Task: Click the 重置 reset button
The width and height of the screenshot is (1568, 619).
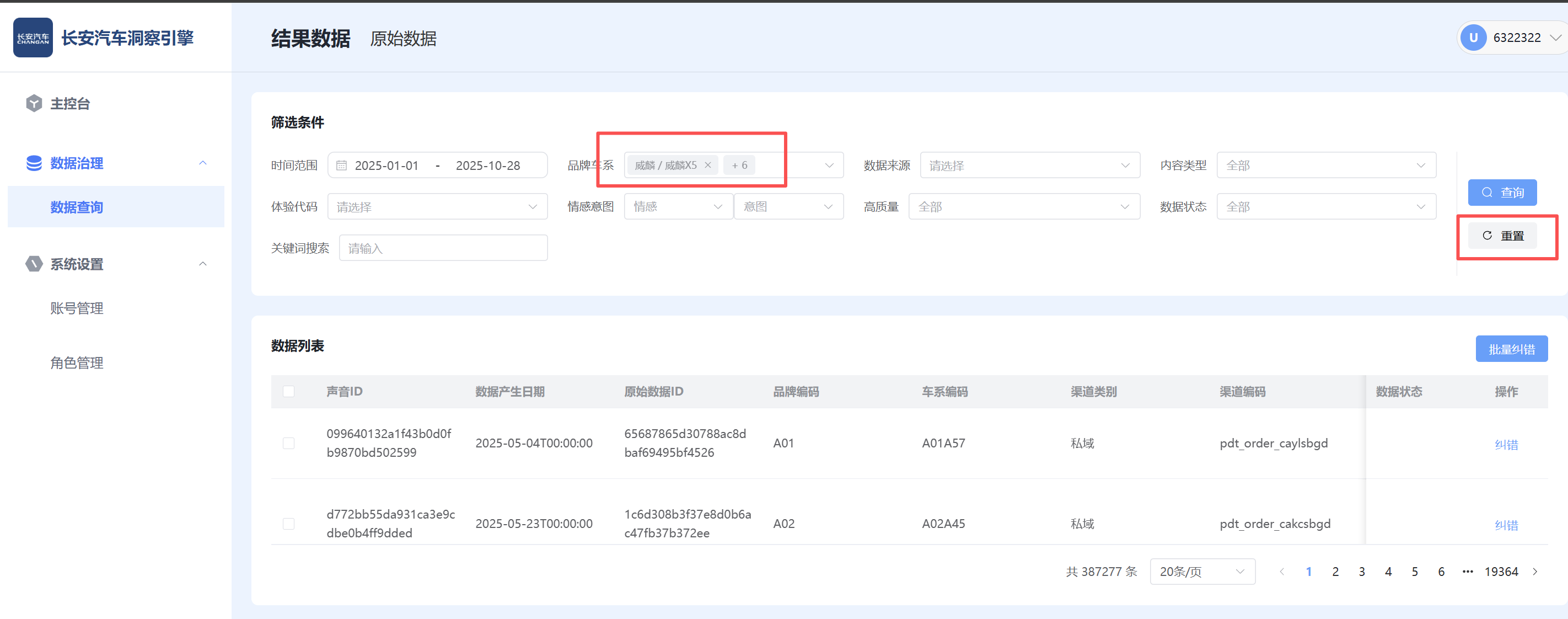Action: pyautogui.click(x=1502, y=236)
